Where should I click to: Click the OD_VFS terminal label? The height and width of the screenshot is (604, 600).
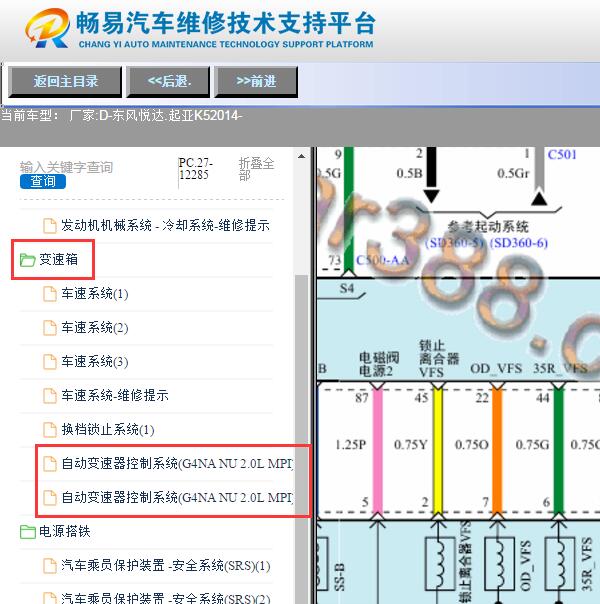click(x=496, y=369)
